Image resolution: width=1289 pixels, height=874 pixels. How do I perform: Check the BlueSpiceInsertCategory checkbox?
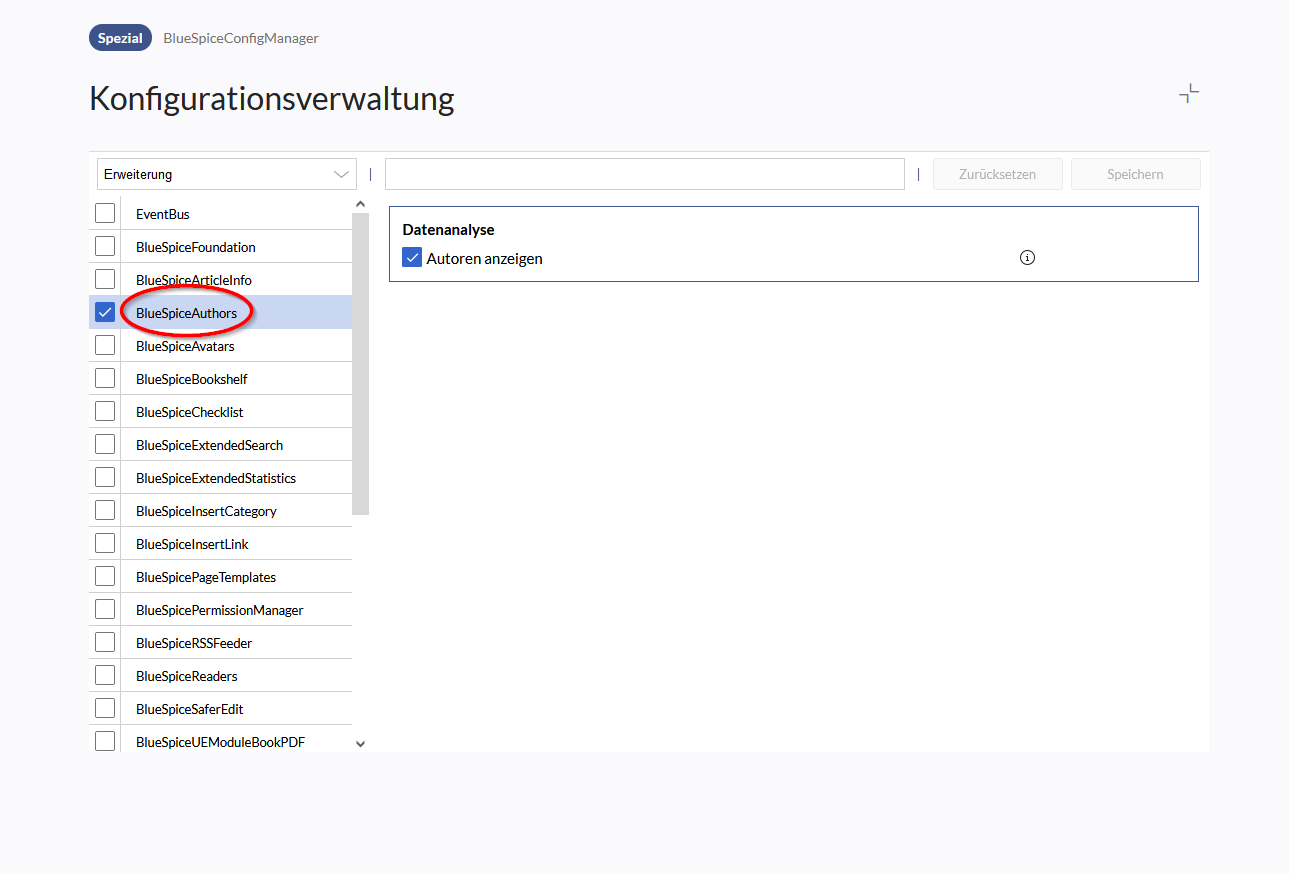pyautogui.click(x=105, y=510)
